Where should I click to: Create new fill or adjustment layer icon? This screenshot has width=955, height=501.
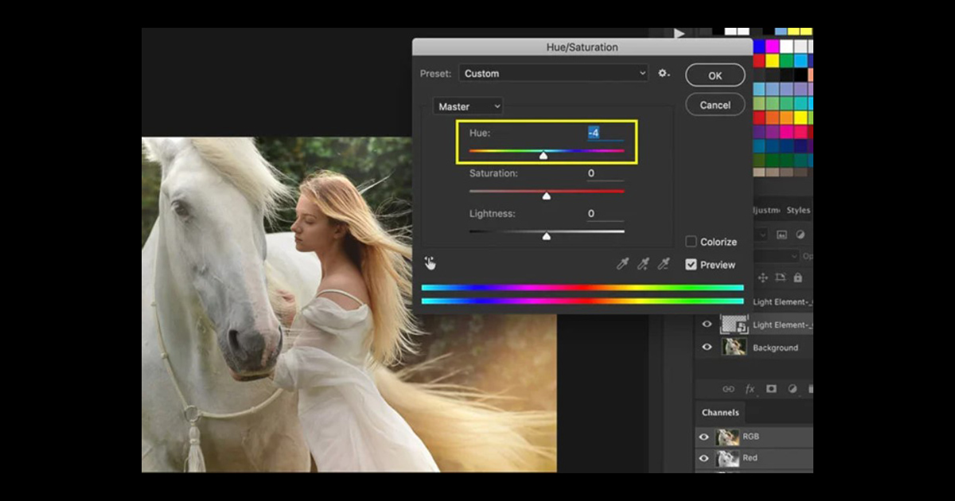pyautogui.click(x=792, y=389)
